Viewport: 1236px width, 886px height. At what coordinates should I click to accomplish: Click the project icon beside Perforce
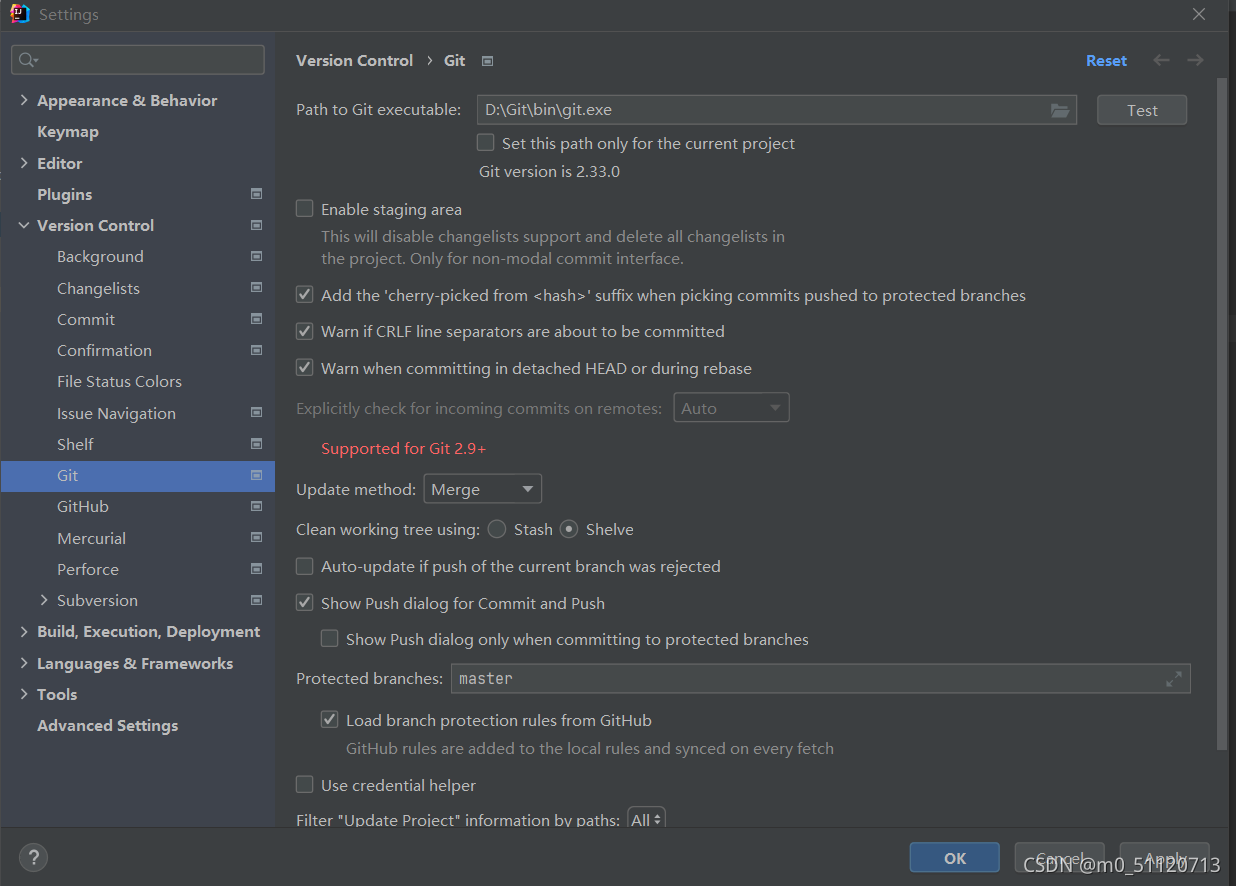pos(256,569)
